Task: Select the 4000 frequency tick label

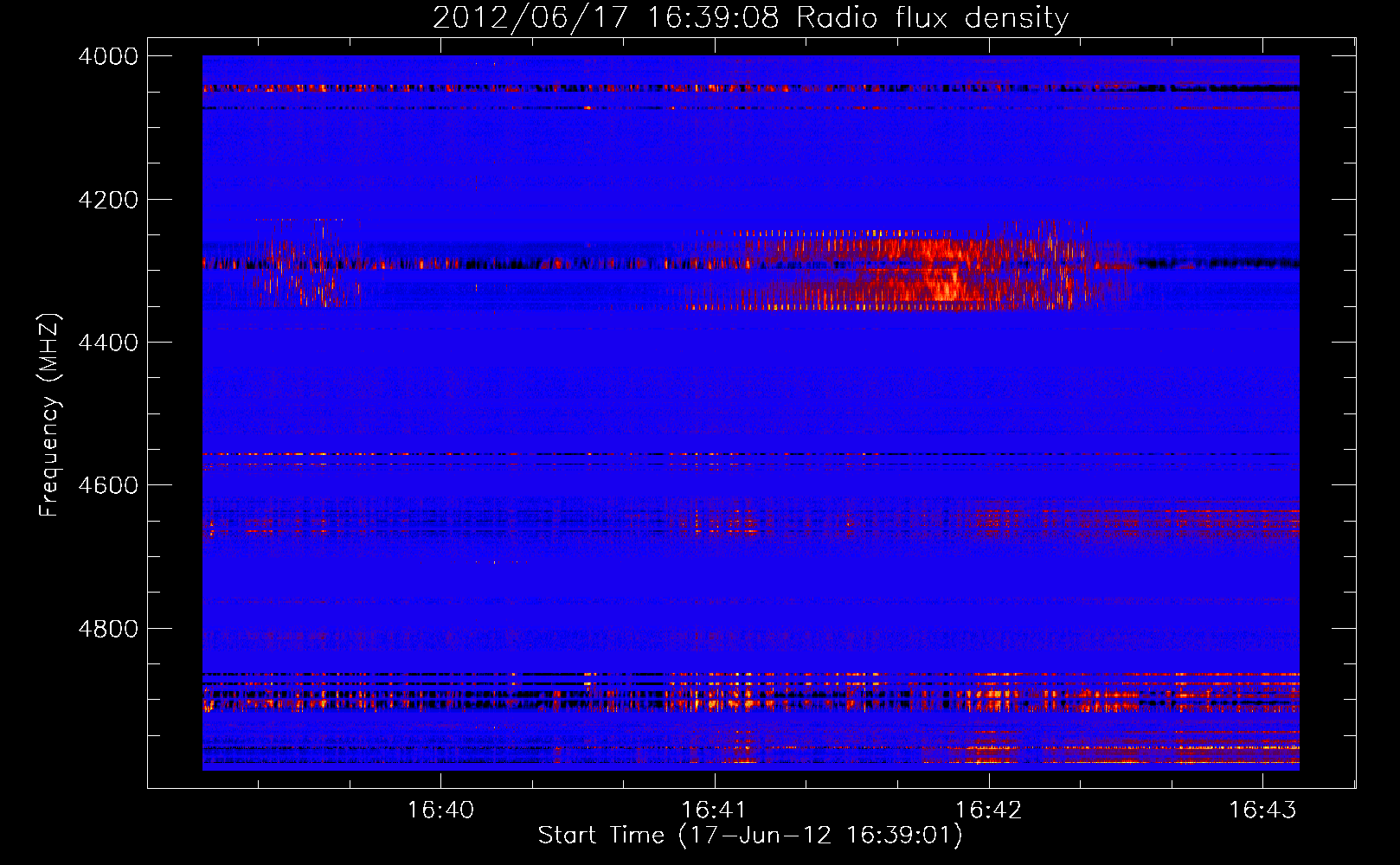Action: (108, 56)
